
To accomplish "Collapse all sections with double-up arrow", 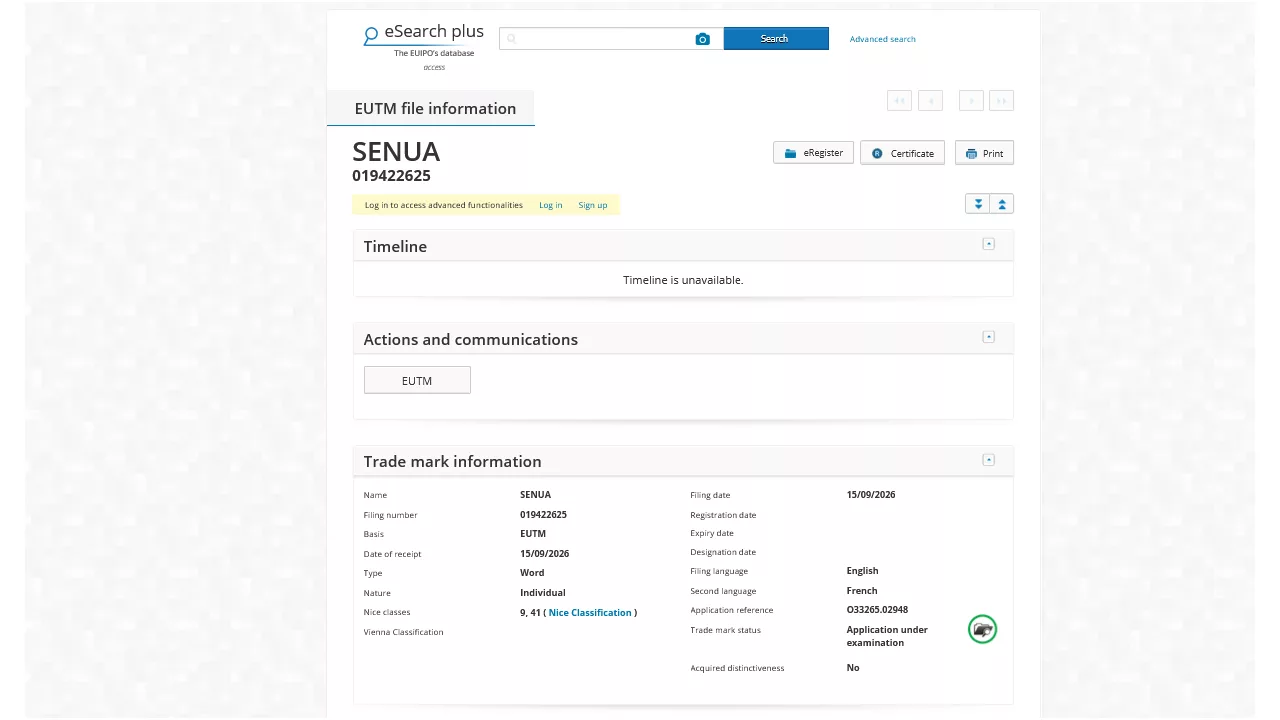I will pos(1002,204).
